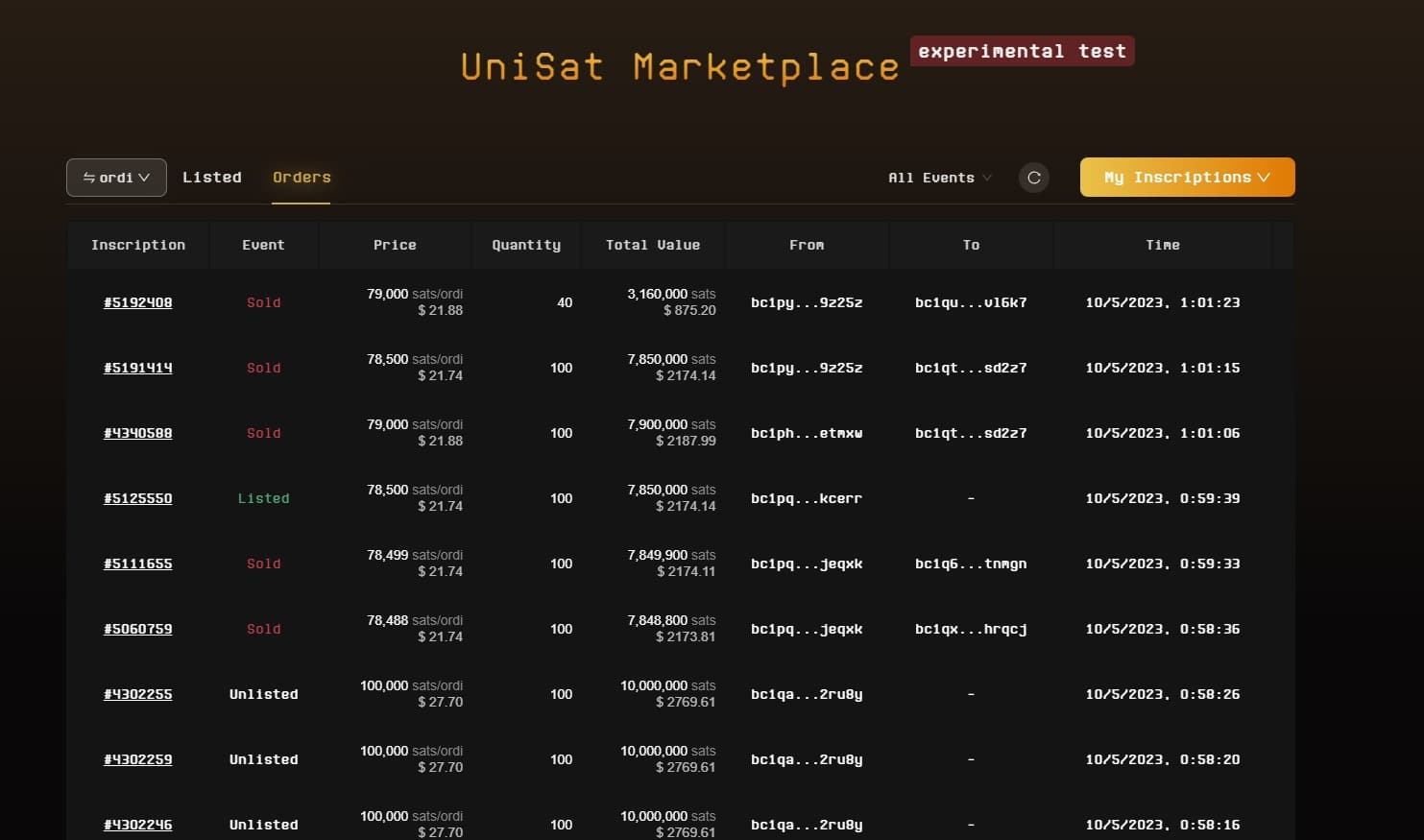
Task: Click Unlisted status of #4302255 row
Action: (264, 694)
